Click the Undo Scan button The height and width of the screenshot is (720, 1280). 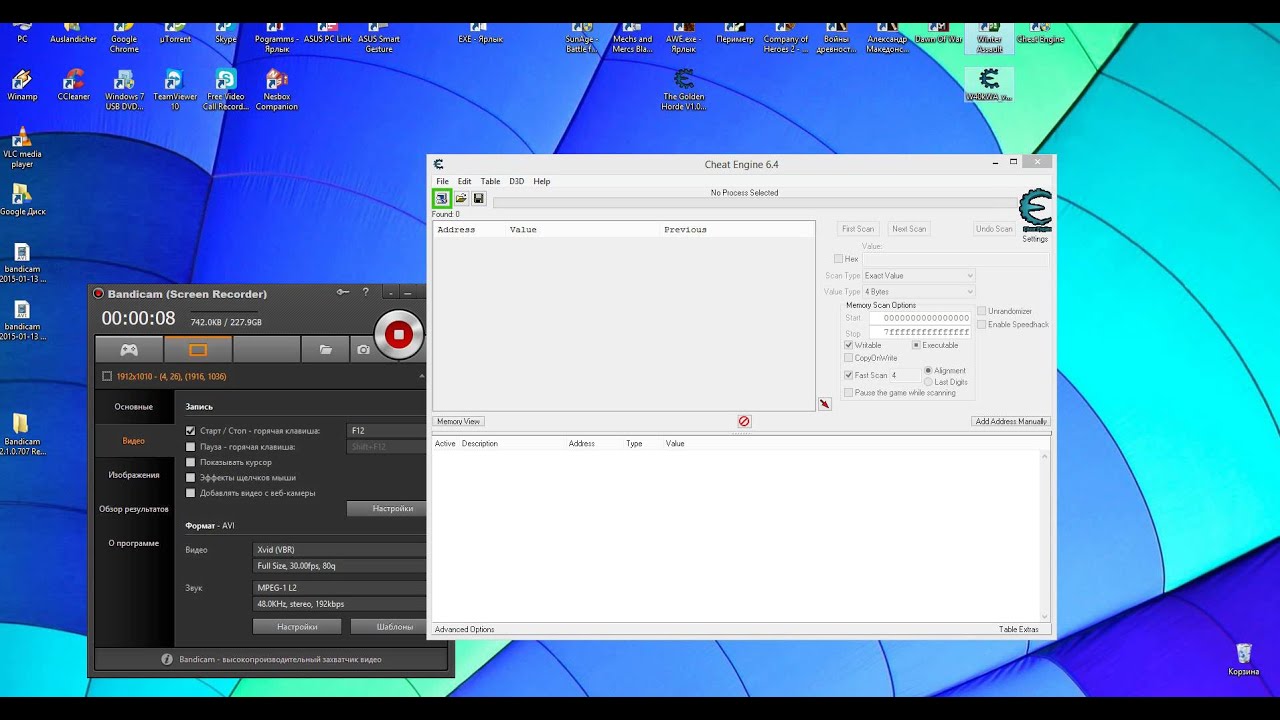(x=994, y=229)
